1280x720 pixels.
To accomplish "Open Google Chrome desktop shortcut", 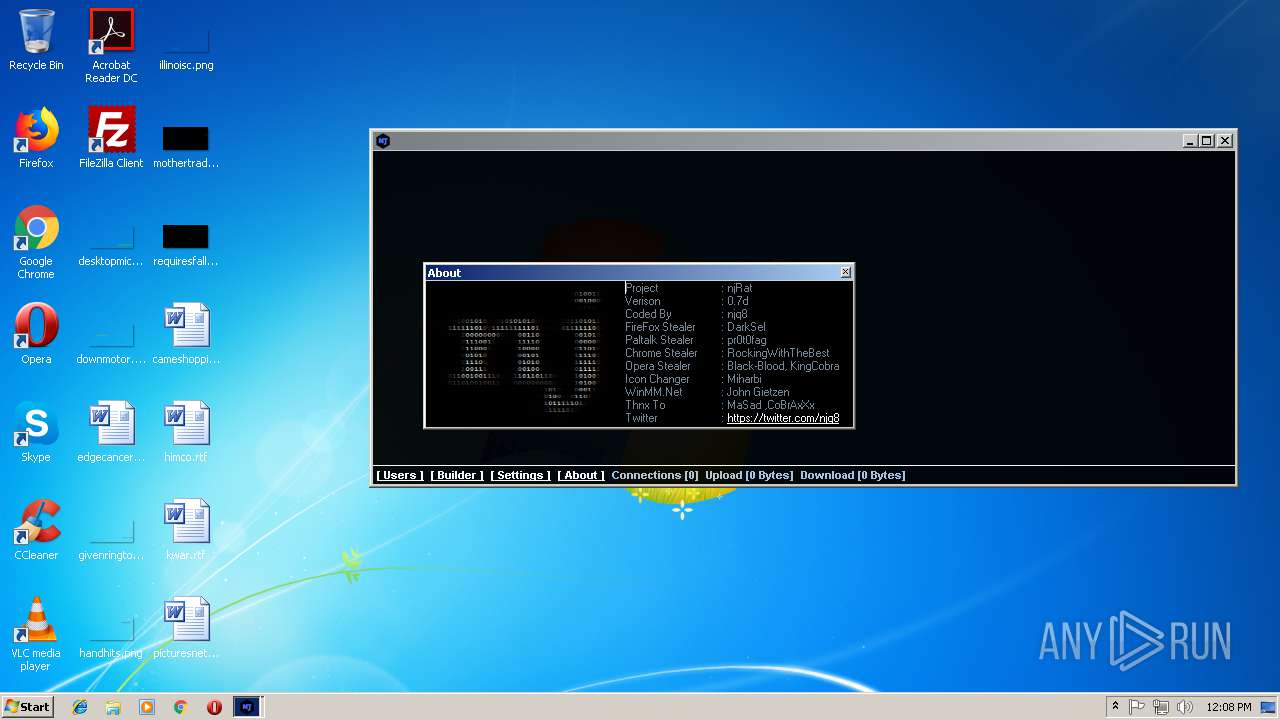I will pyautogui.click(x=36, y=242).
